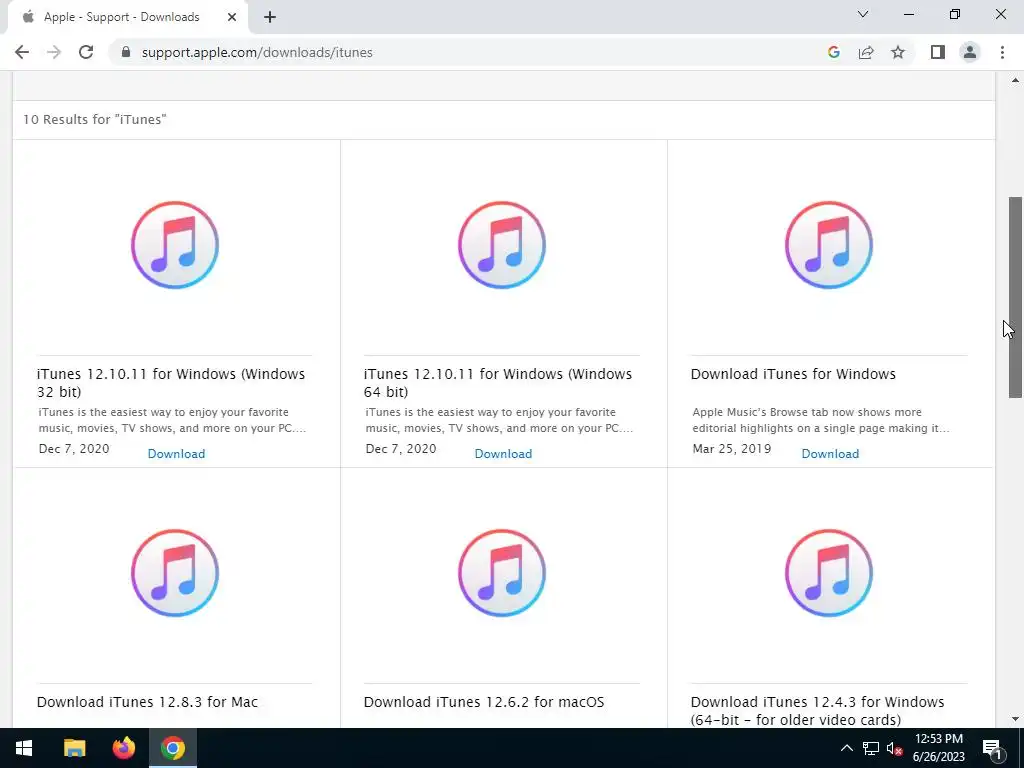Click iTunes icon for 12.6.2 for macOS
Viewport: 1024px width, 768px height.
tap(502, 573)
